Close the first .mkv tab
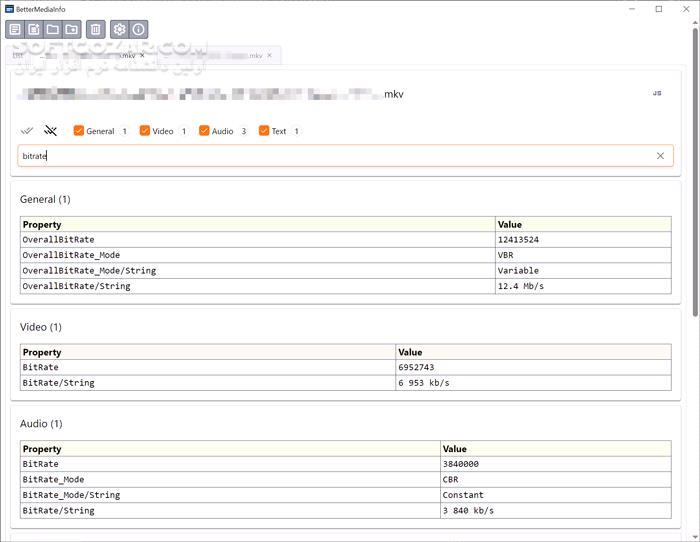The image size is (700, 542). pos(142,55)
